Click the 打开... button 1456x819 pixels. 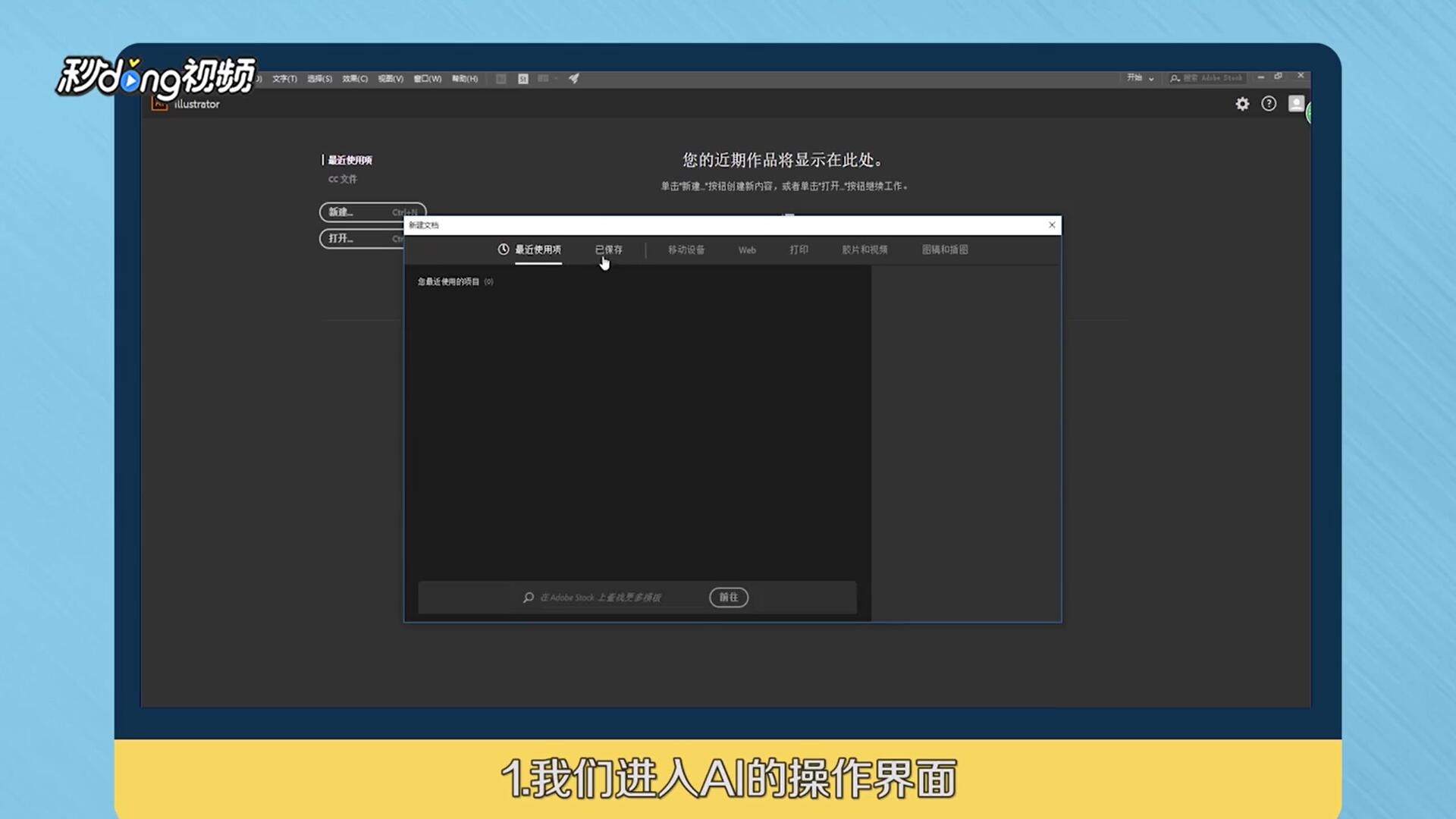[362, 239]
